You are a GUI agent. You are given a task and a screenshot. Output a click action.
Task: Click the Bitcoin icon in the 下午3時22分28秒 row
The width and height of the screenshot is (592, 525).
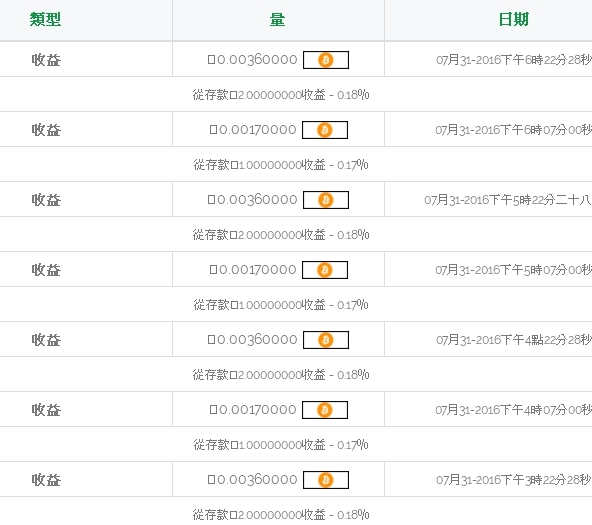pos(326,480)
